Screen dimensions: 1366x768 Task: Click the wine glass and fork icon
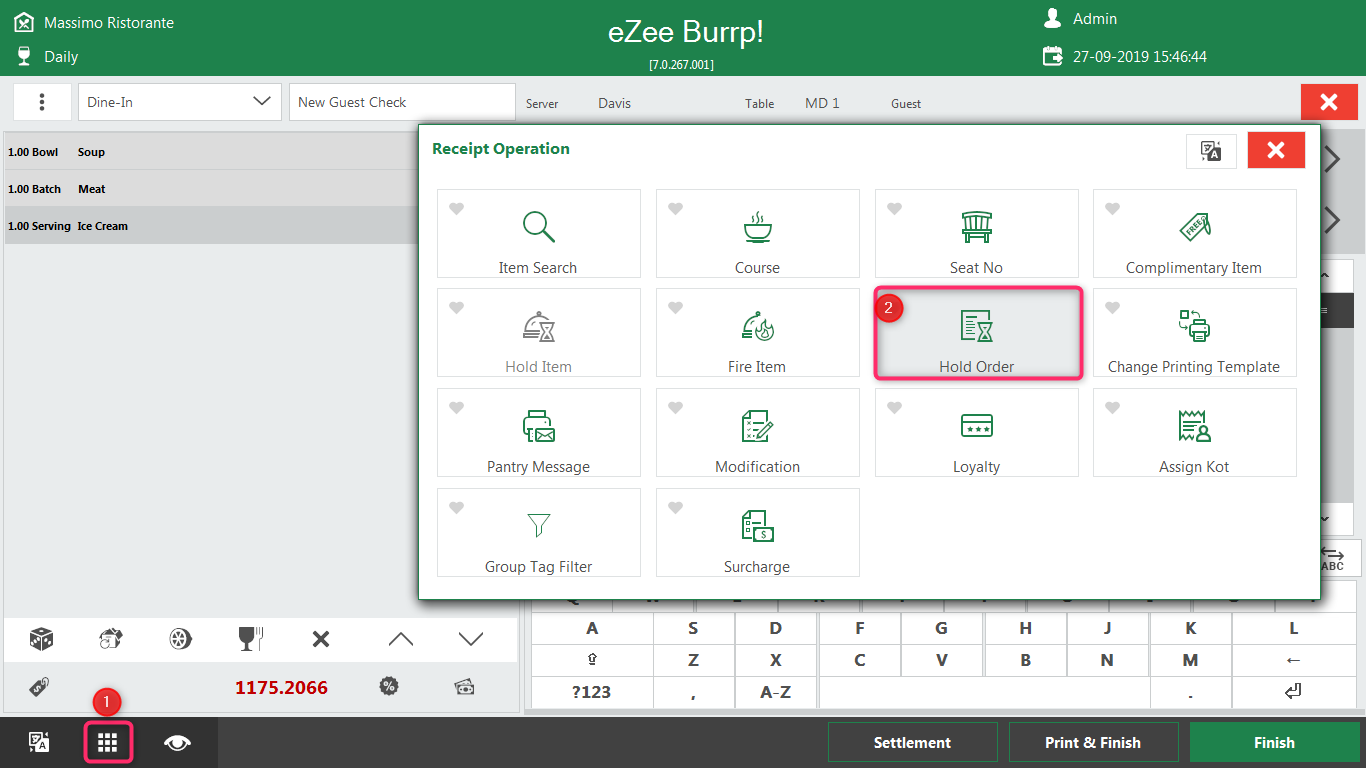click(x=250, y=639)
